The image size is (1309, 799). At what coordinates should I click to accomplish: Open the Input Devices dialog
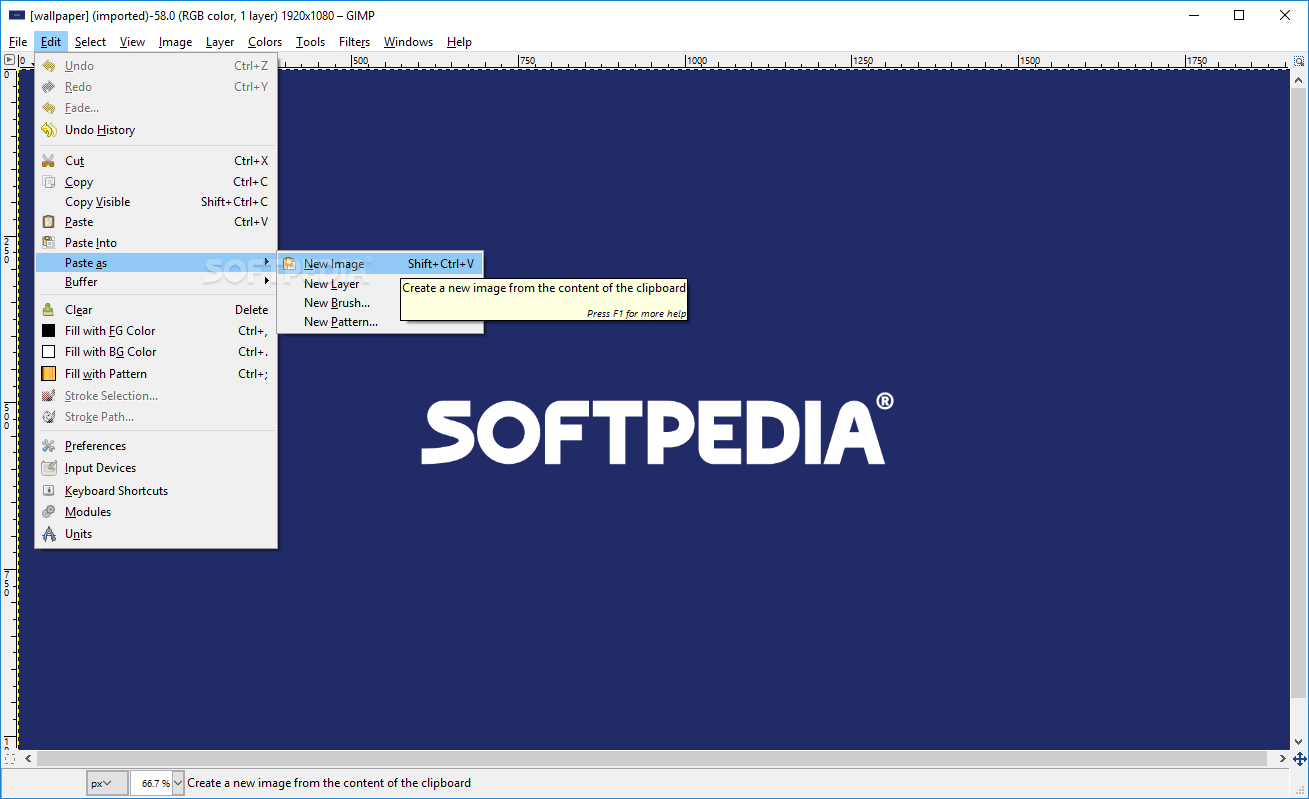pos(155,468)
